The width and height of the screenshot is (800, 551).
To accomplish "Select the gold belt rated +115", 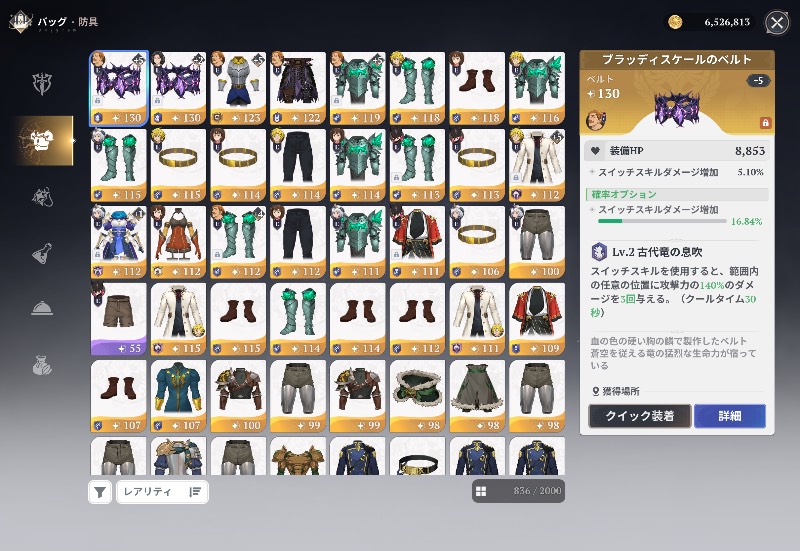I will [179, 165].
